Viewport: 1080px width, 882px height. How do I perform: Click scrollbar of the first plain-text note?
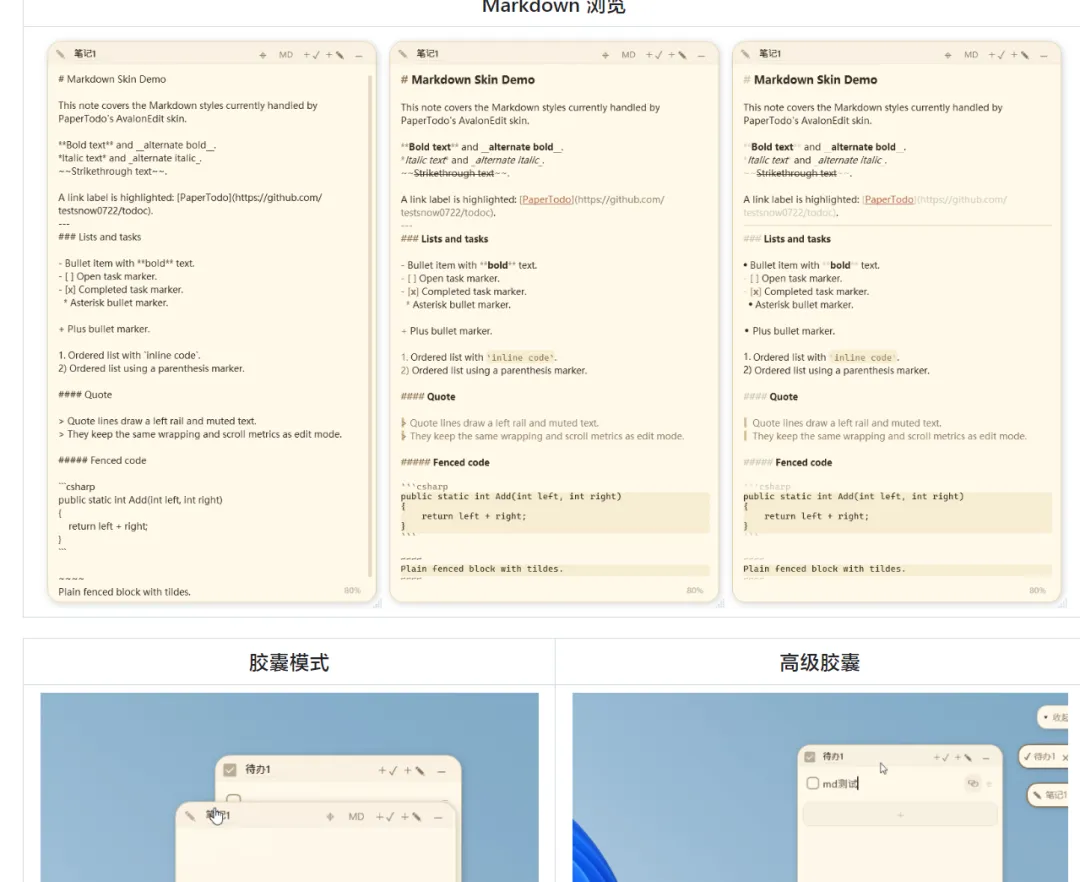[x=370, y=326]
